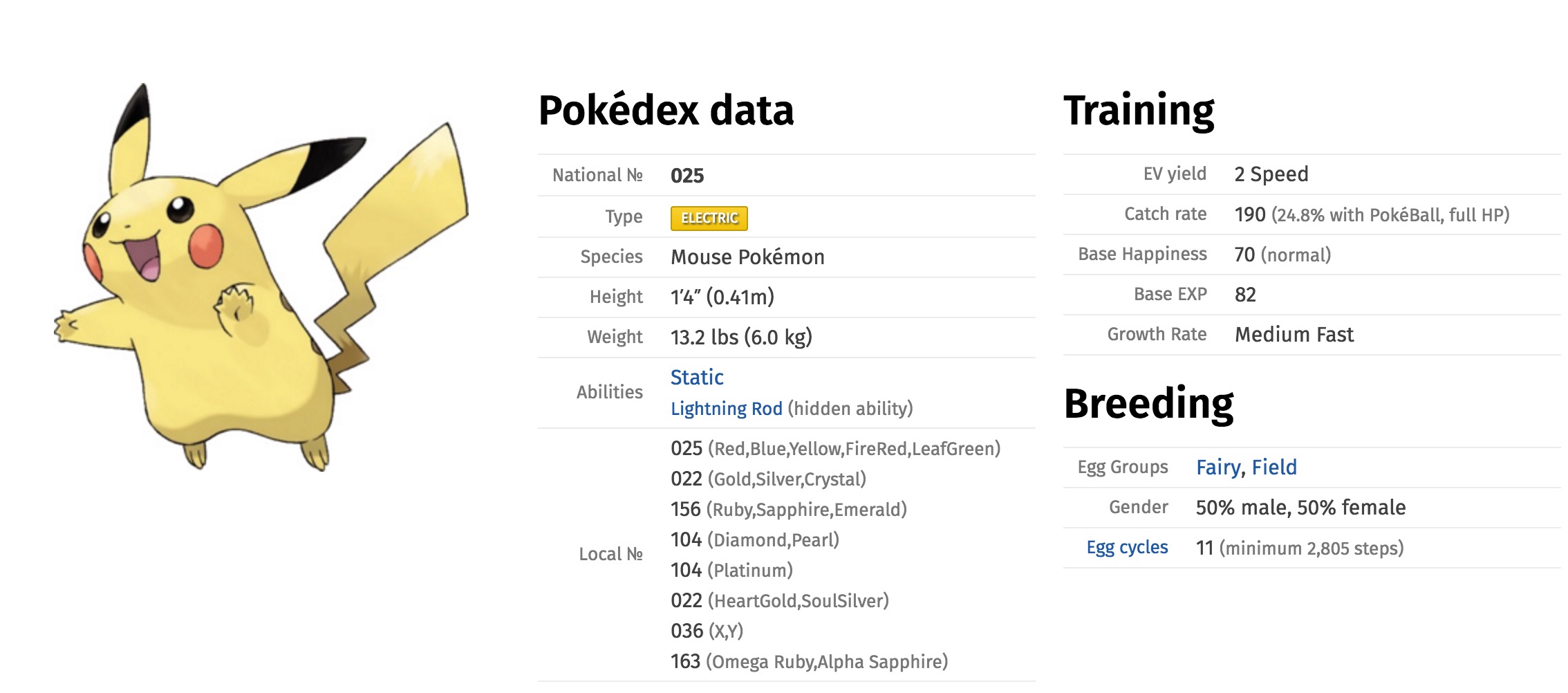This screenshot has width=1568, height=693.
Task: Click the Medium Fast growth rate text
Action: coord(1294,335)
